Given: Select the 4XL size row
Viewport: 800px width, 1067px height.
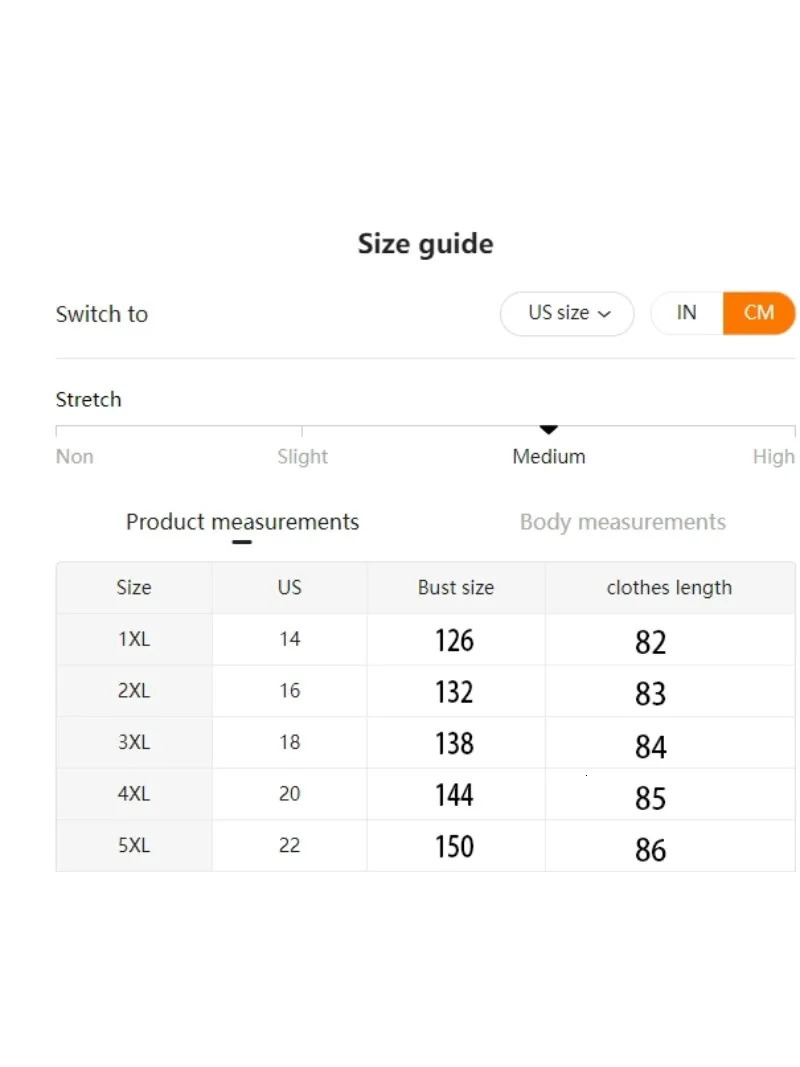Looking at the screenshot, I should (x=134, y=794).
